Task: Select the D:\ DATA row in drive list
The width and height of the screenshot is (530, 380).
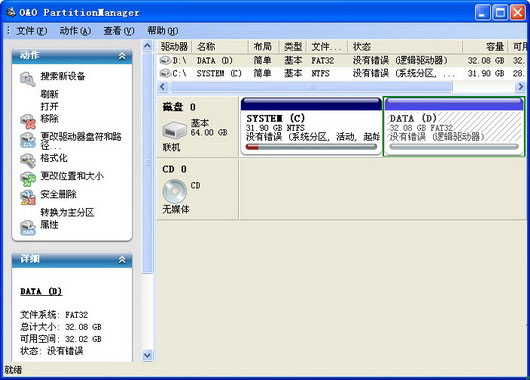Action: pyautogui.click(x=342, y=61)
